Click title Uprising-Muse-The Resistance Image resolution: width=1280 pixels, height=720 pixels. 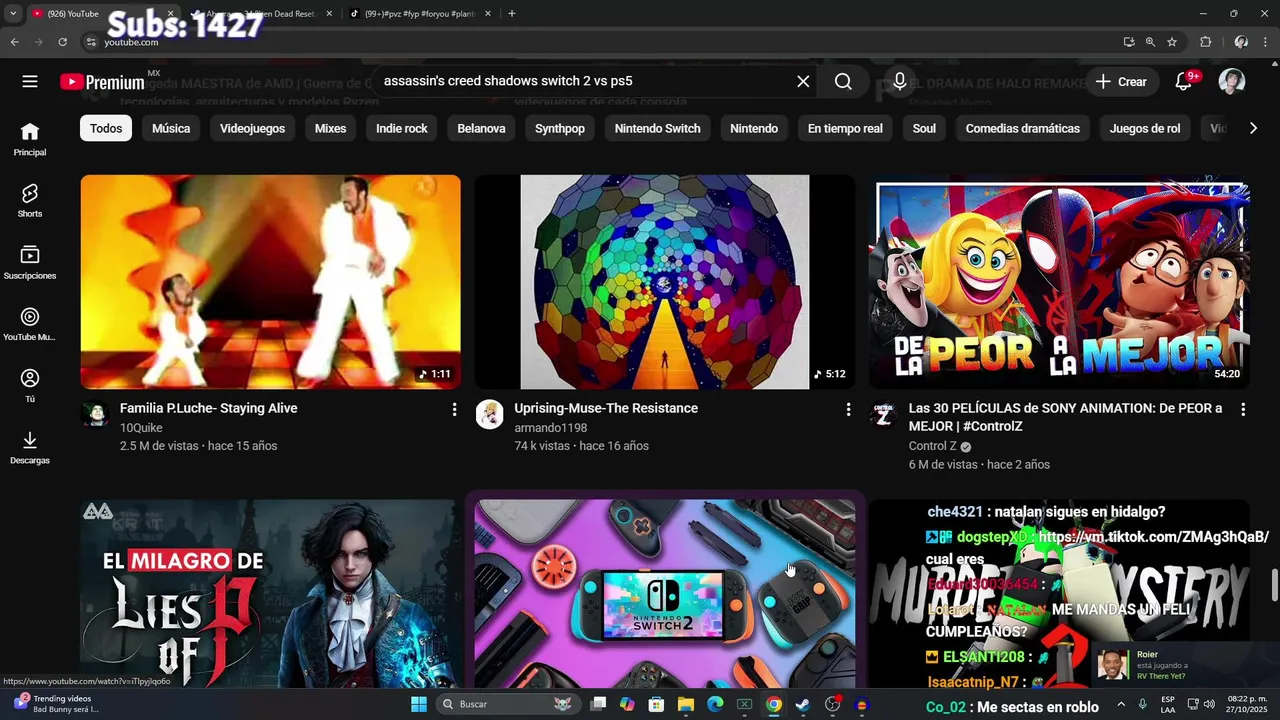pos(606,408)
